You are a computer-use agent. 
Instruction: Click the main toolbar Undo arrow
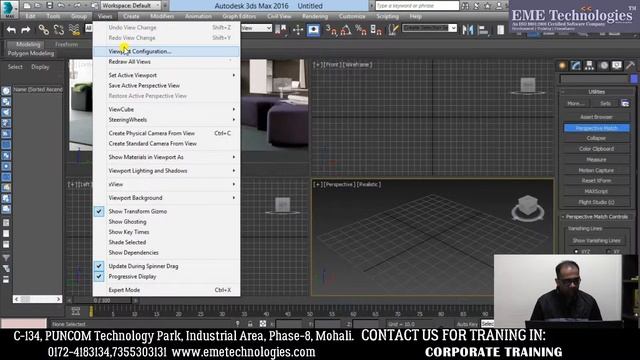click(x=11, y=29)
